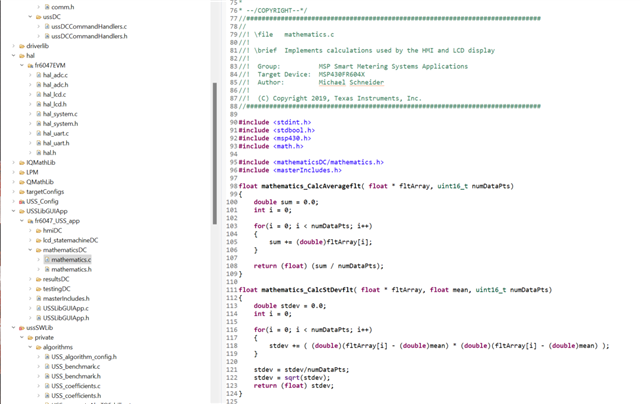The image size is (640, 404).
Task: Select private folder label
Action: click(x=44, y=337)
